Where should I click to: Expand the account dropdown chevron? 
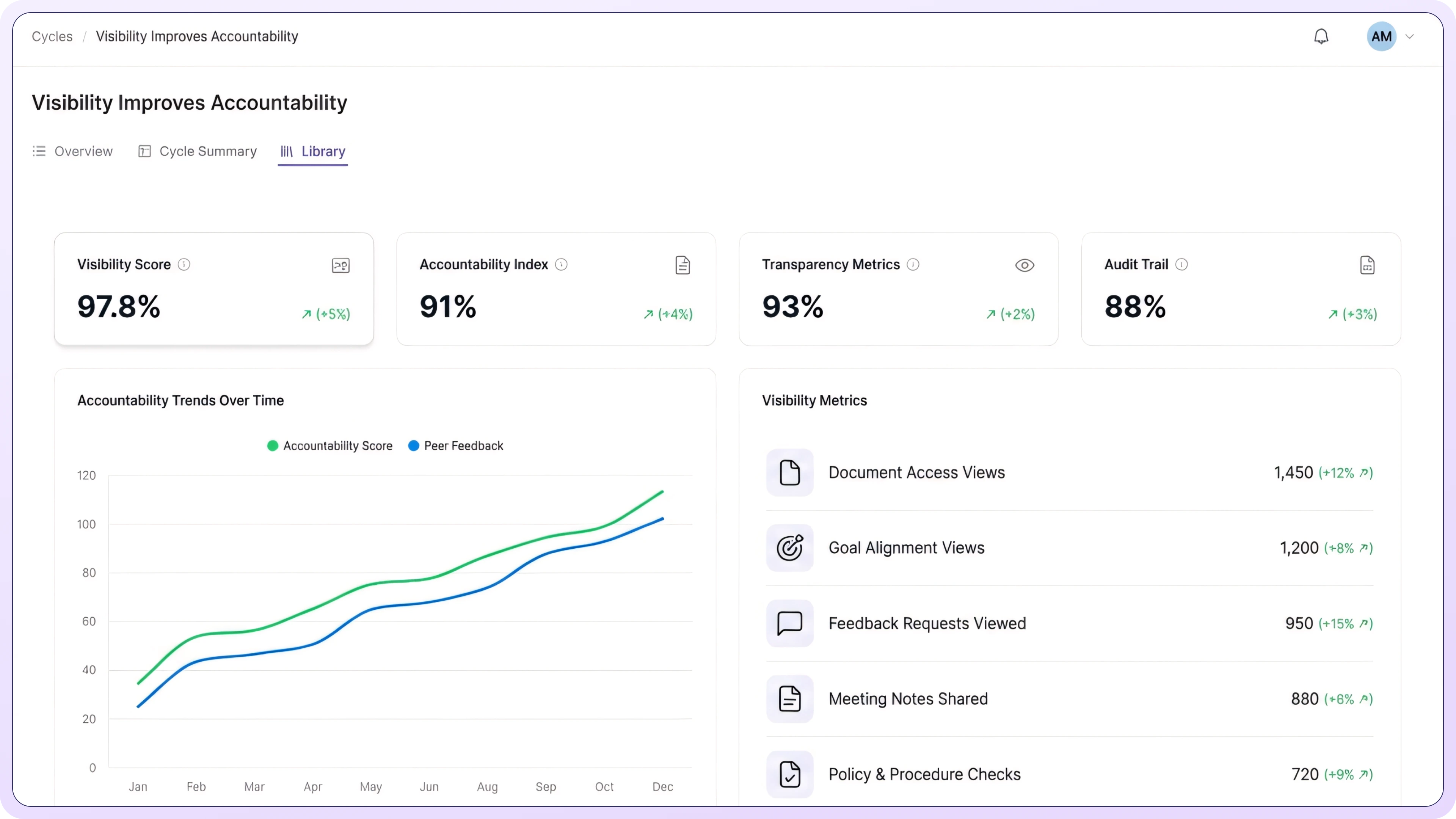click(1410, 37)
